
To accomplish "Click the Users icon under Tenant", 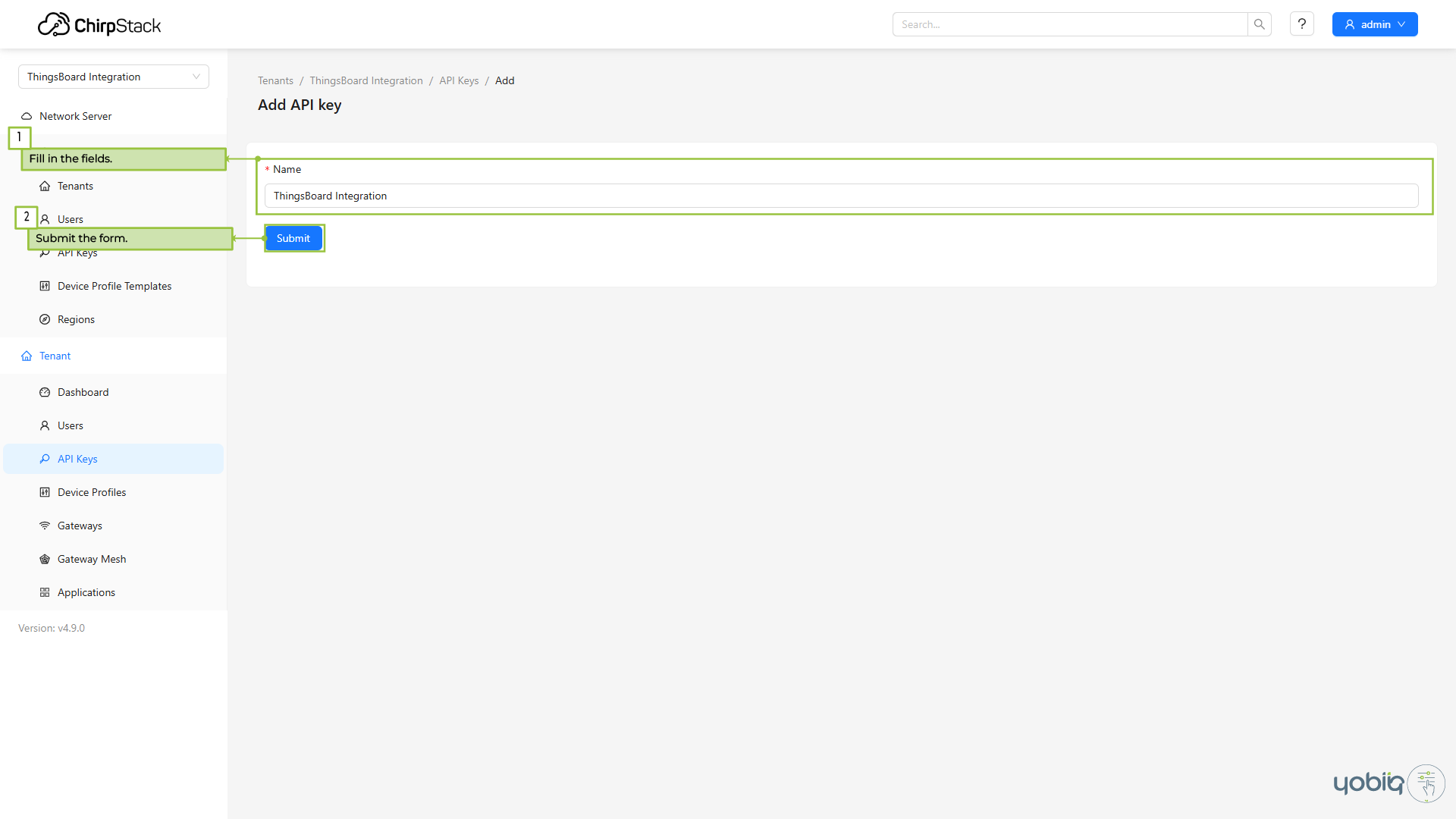I will click(x=45, y=426).
